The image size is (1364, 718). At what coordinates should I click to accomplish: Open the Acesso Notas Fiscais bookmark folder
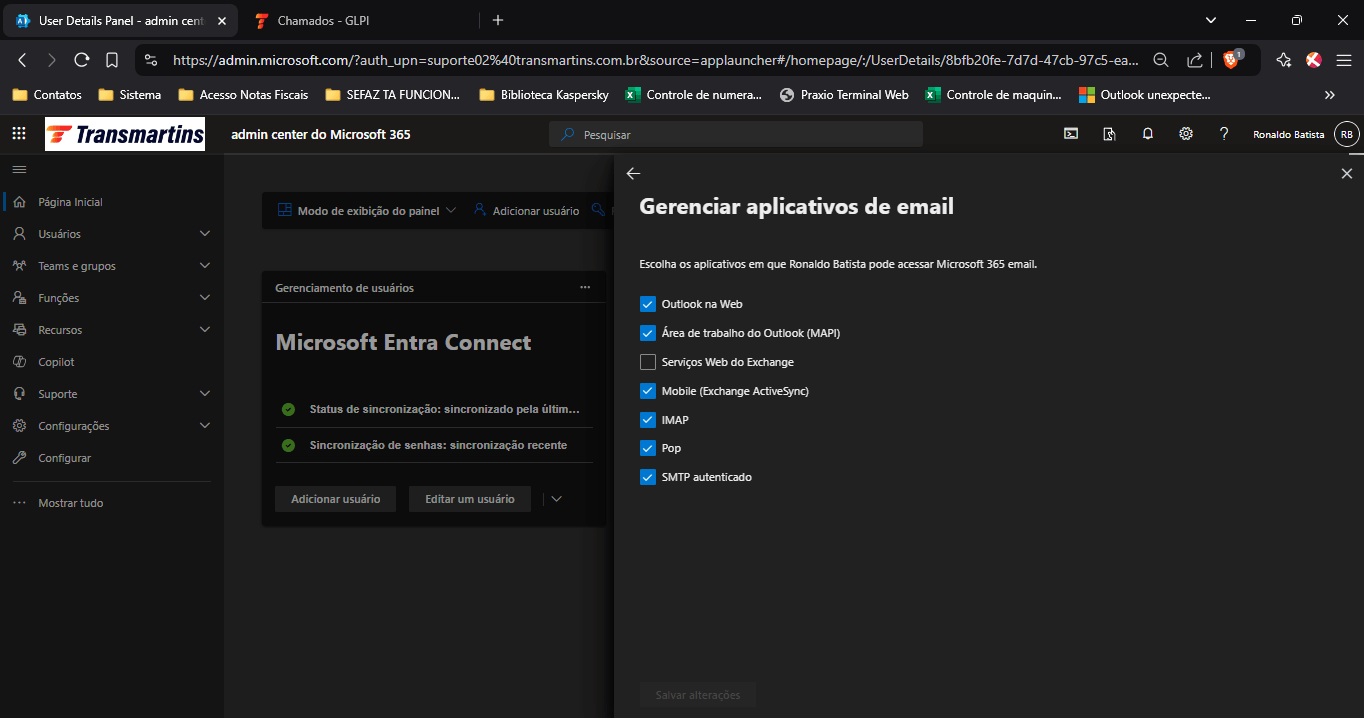coord(243,95)
